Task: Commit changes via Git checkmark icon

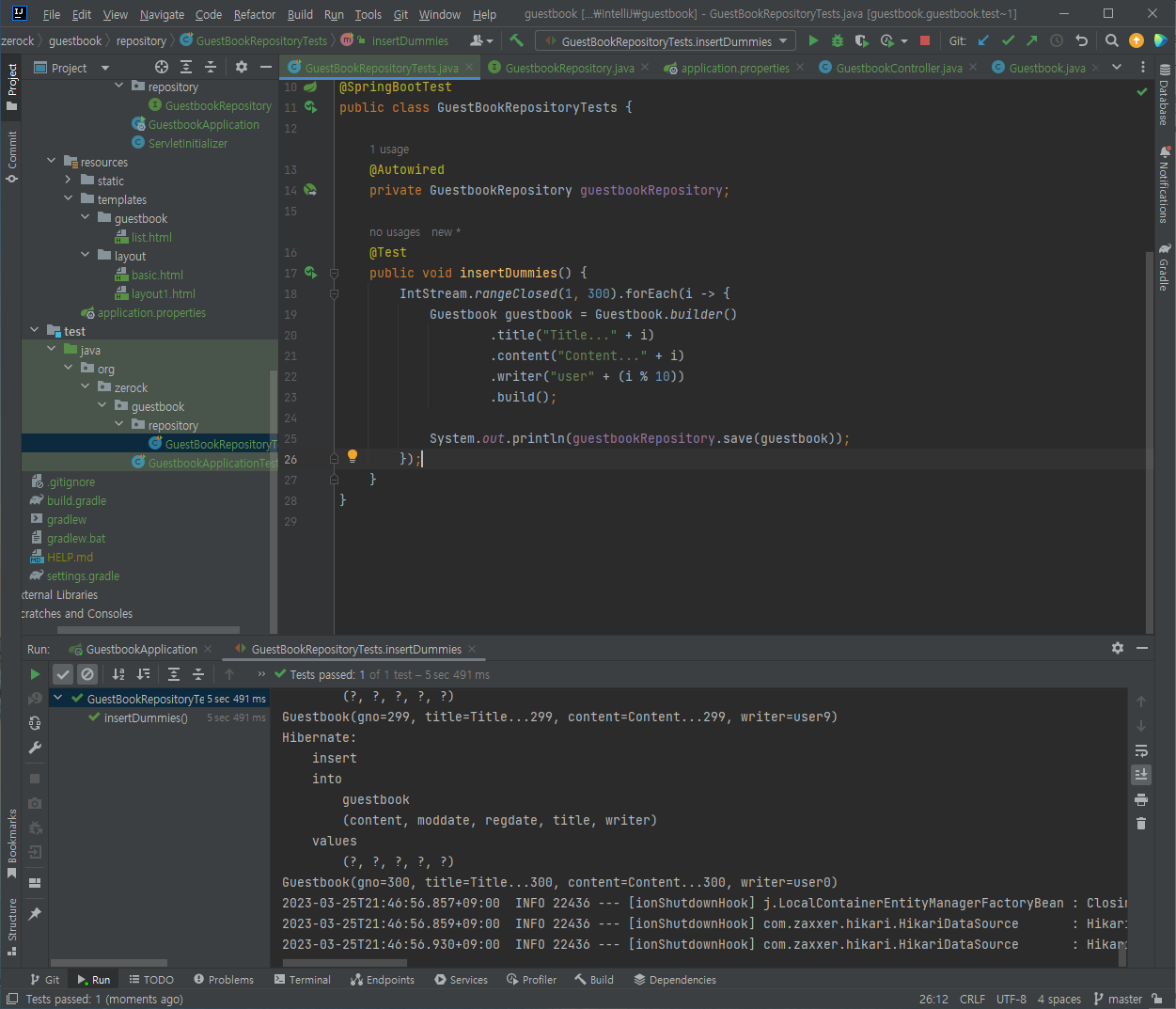Action: [1008, 40]
